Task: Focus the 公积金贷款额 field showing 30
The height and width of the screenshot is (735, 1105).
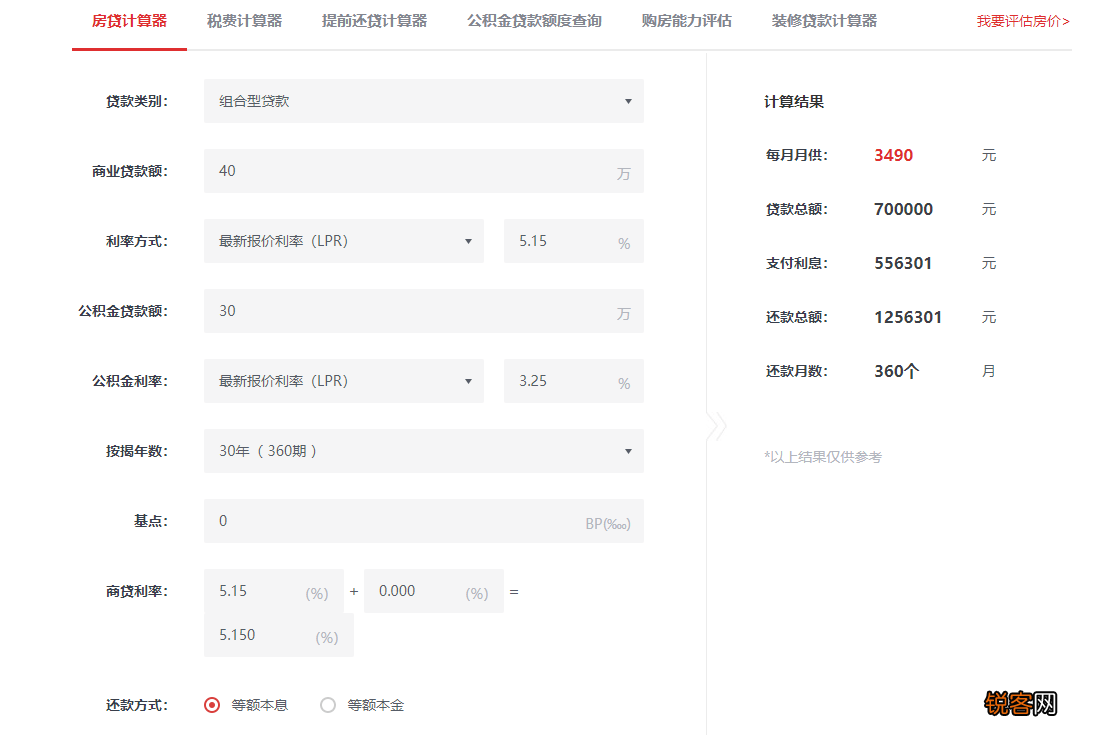Action: click(424, 311)
